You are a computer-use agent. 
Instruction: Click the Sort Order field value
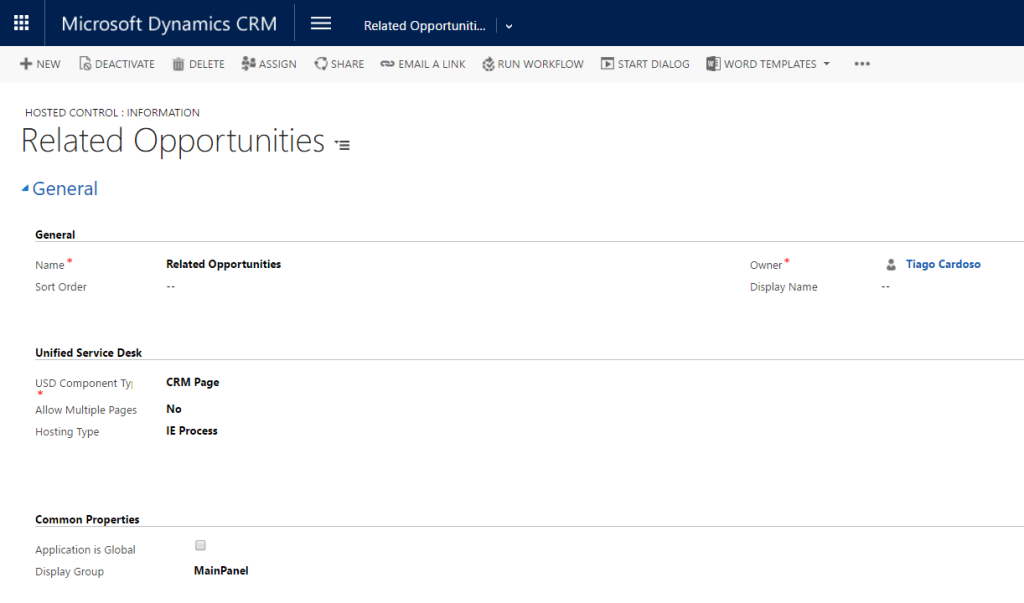171,287
